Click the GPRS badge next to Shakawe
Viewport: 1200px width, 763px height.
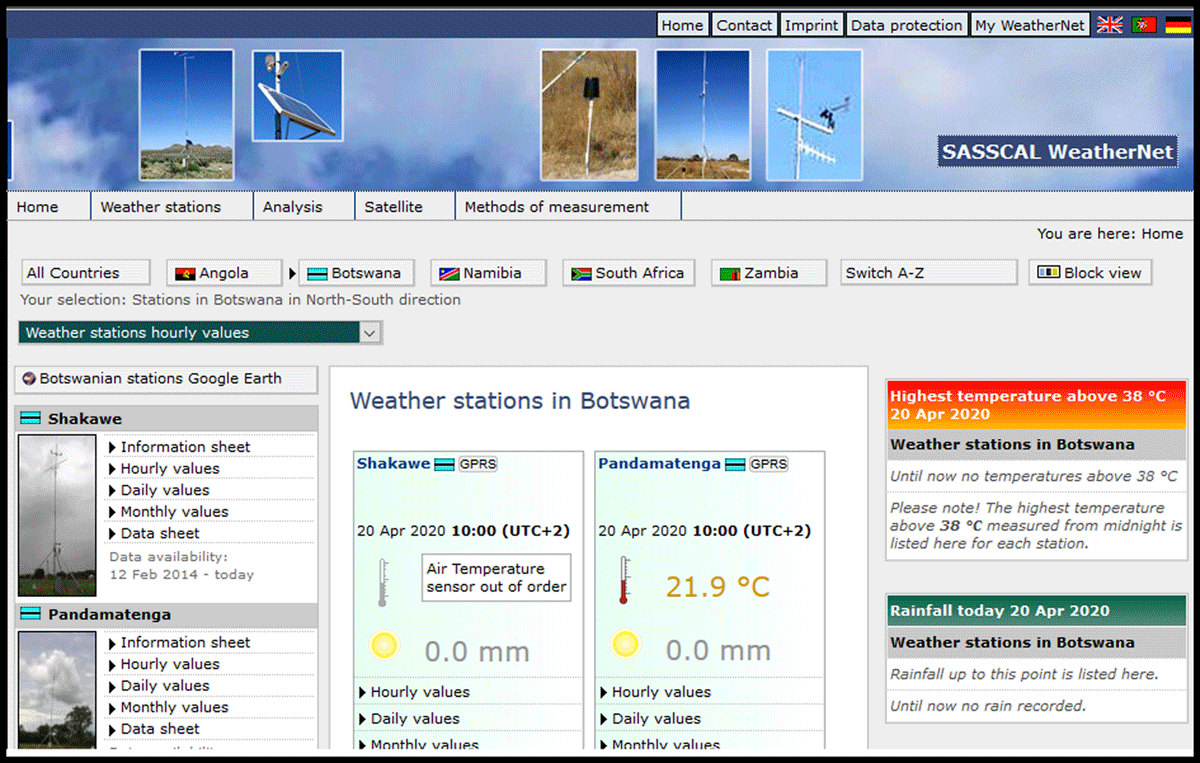click(478, 464)
